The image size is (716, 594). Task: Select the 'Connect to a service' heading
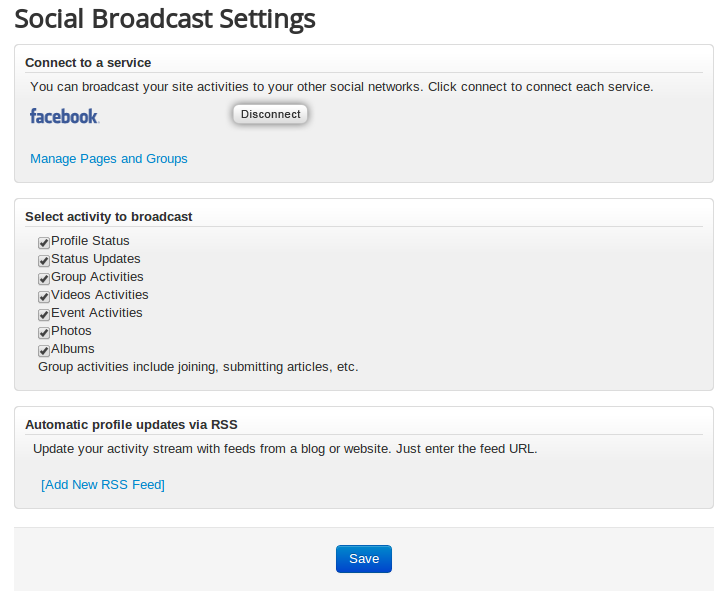point(88,63)
